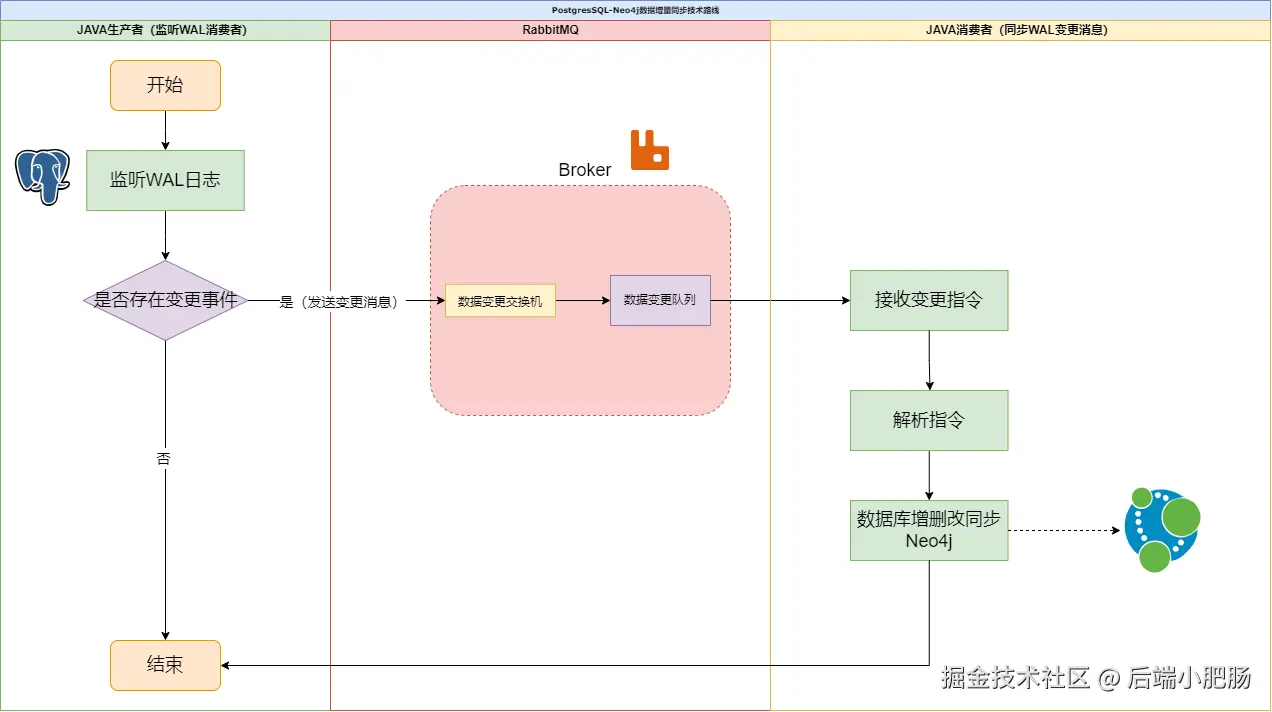Select the 解析指令 process box
The height and width of the screenshot is (712, 1272).
[928, 420]
